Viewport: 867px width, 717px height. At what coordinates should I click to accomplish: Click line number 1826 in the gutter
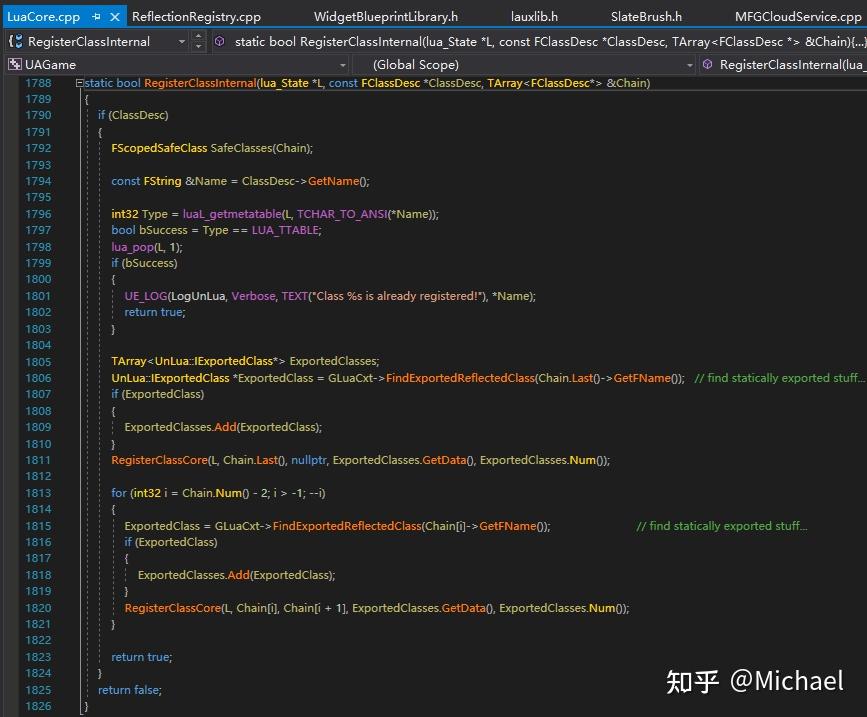[x=38, y=706]
